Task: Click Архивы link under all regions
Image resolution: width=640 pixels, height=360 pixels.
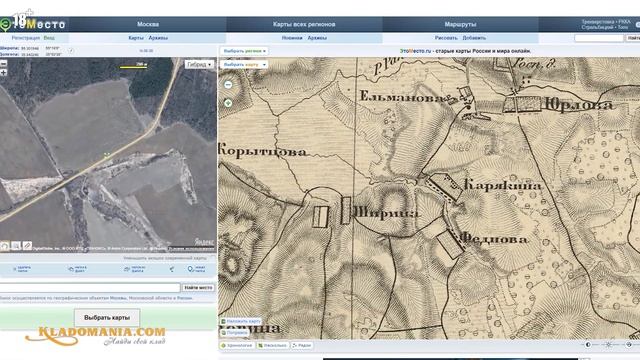Action: [317, 38]
